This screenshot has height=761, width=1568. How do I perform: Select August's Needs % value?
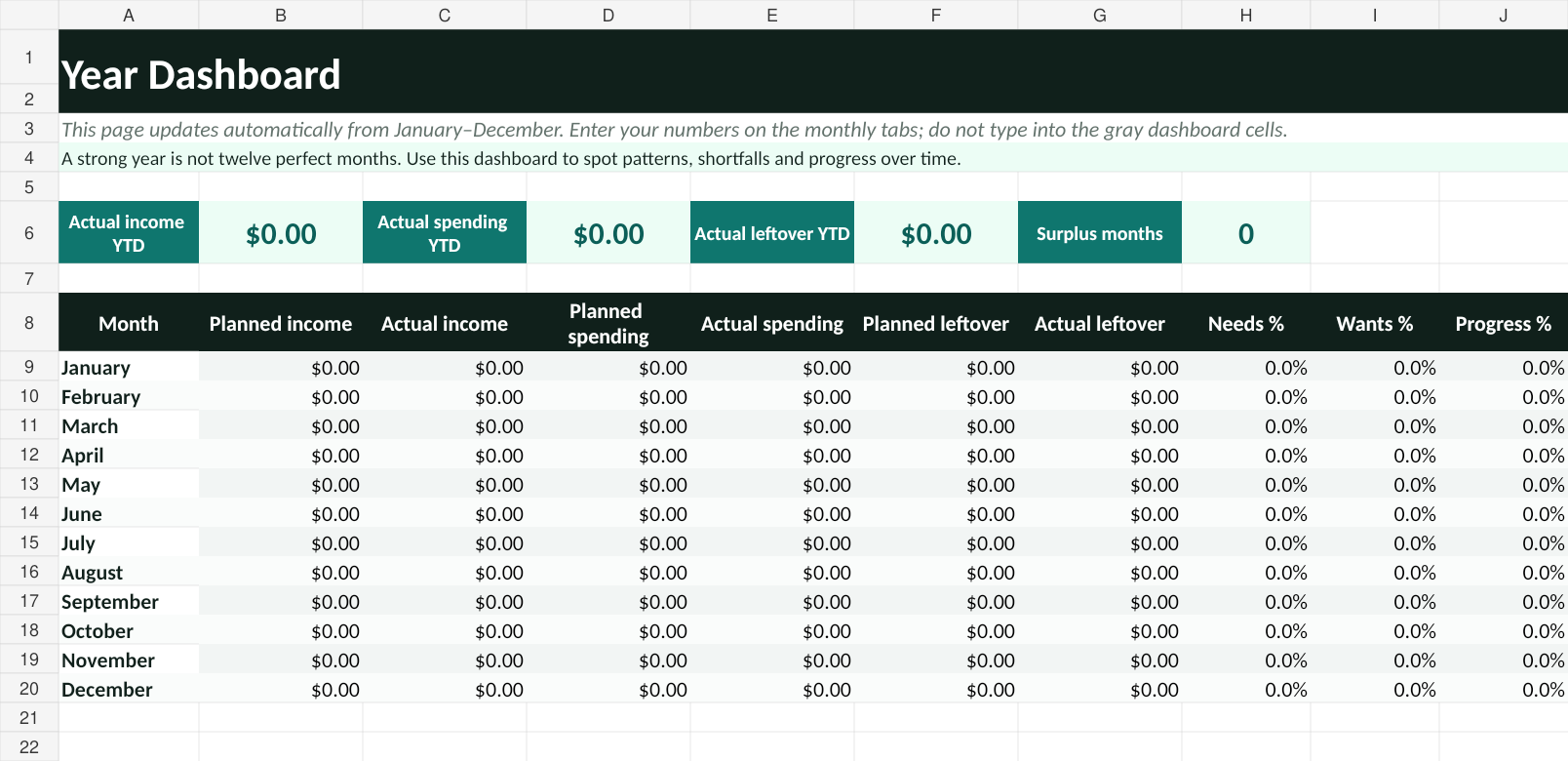[x=1246, y=572]
